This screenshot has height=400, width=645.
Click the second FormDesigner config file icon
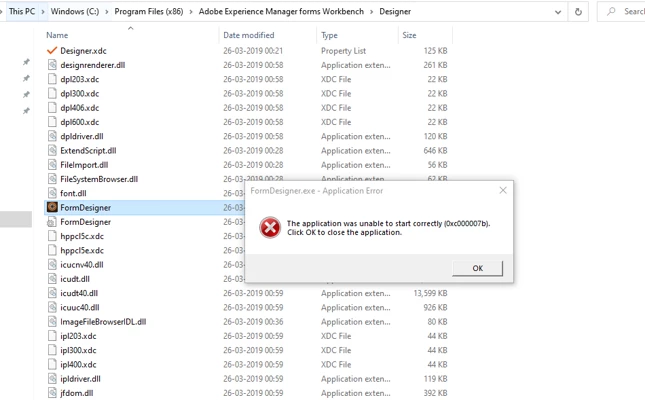52,222
